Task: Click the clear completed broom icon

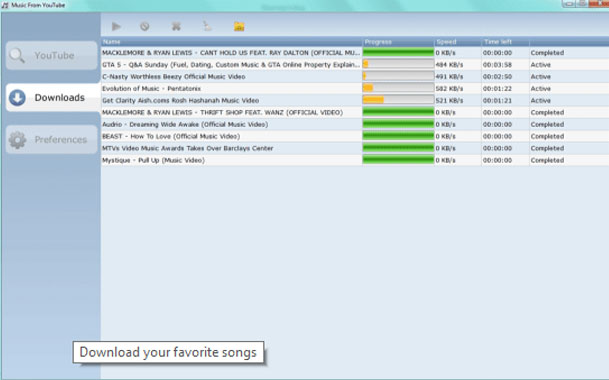Action: pyautogui.click(x=207, y=26)
